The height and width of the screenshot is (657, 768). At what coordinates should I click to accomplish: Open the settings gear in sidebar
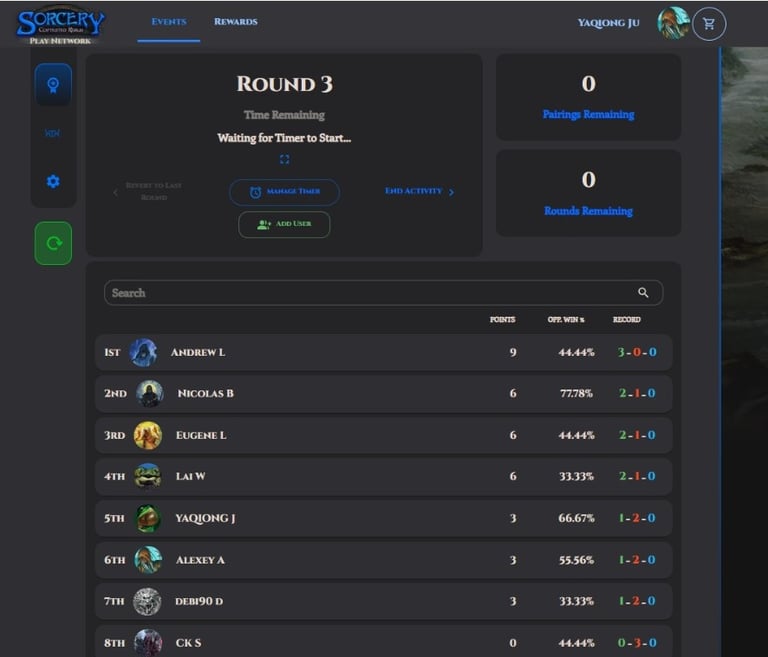pos(53,182)
